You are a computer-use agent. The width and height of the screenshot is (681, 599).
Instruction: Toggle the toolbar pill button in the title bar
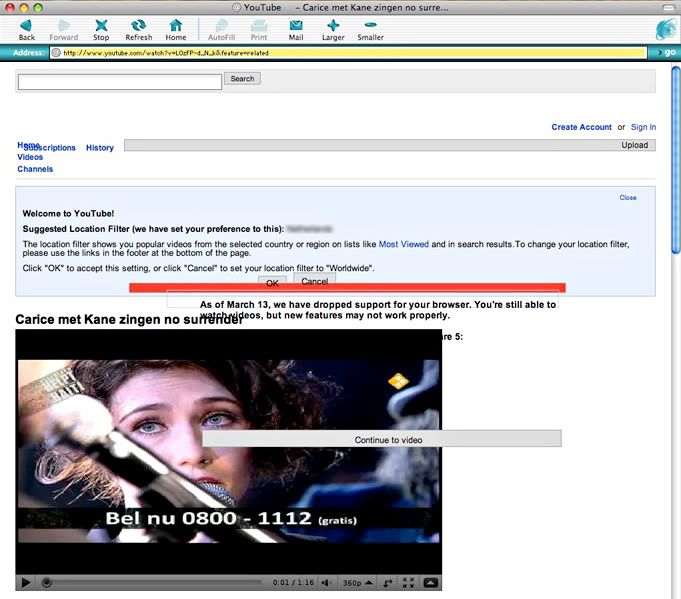(x=669, y=8)
